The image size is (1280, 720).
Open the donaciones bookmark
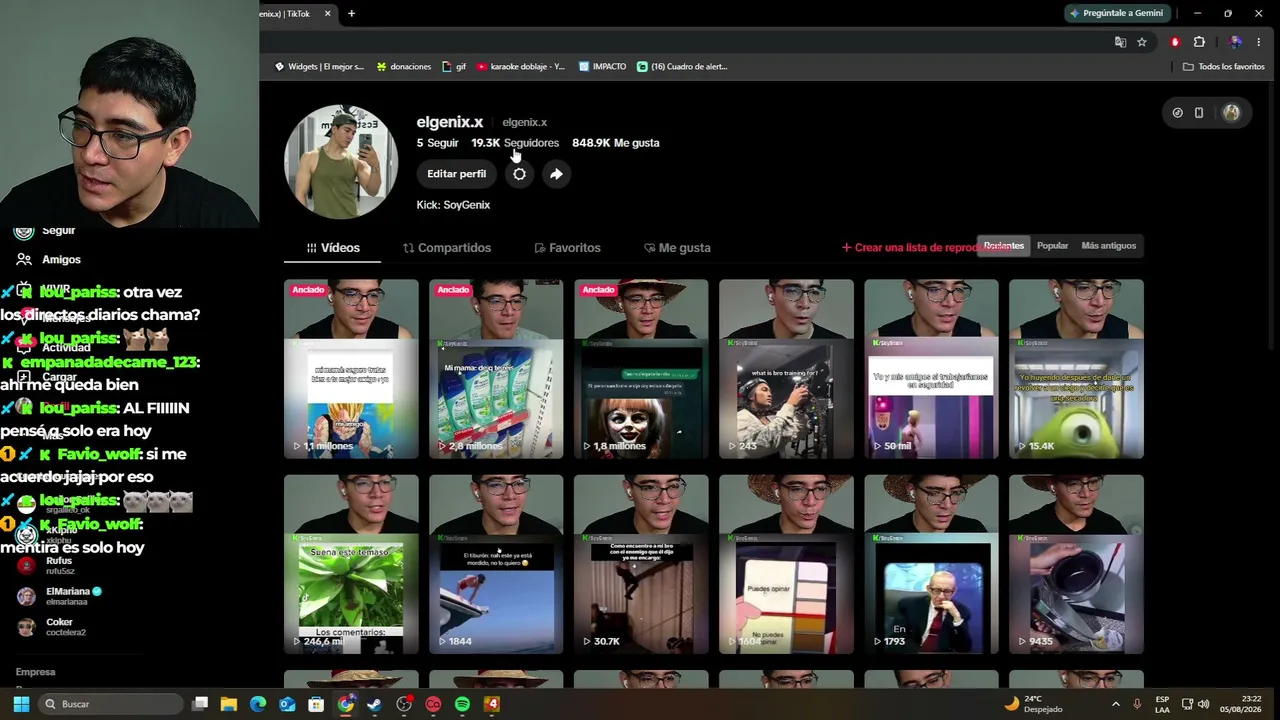(x=404, y=67)
